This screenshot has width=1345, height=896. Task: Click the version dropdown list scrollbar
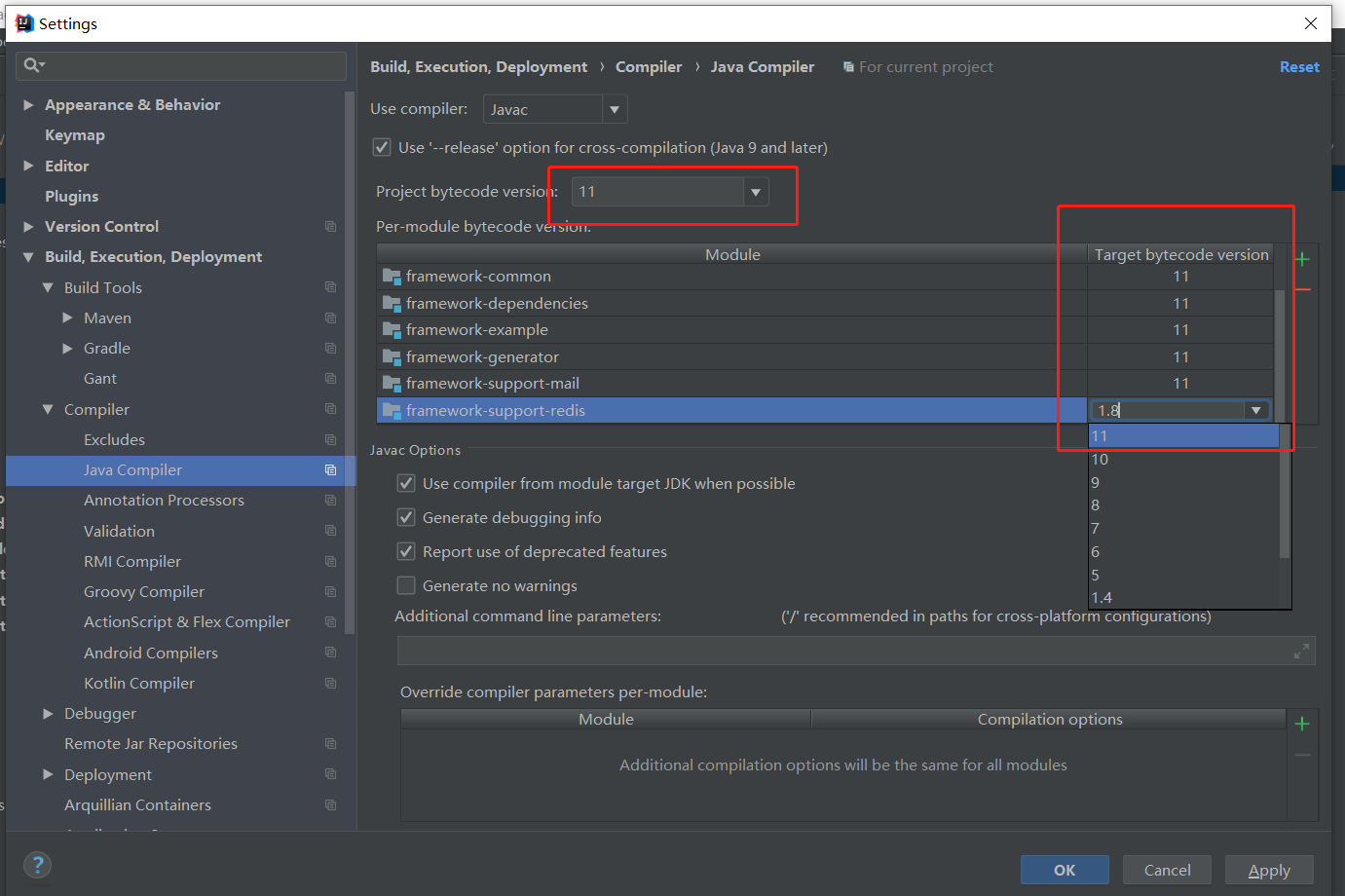1285,492
